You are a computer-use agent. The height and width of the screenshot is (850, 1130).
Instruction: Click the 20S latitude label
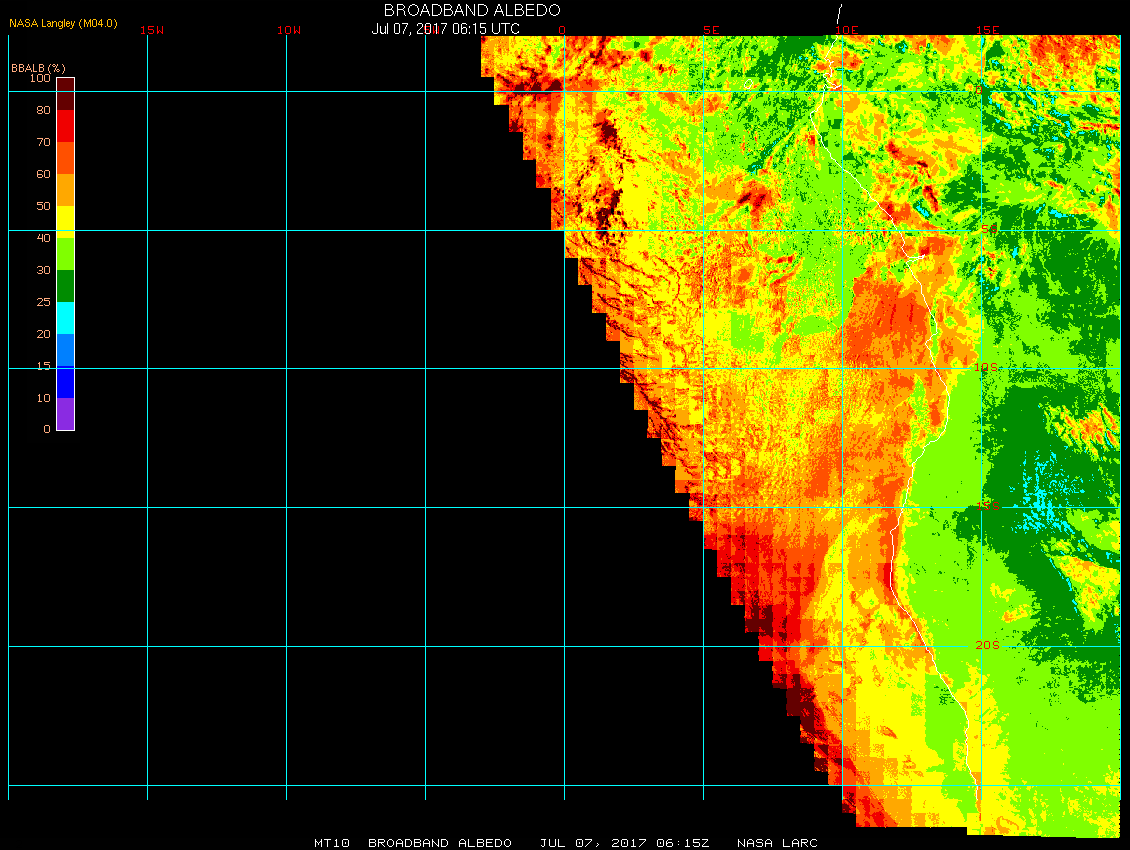pyautogui.click(x=987, y=645)
